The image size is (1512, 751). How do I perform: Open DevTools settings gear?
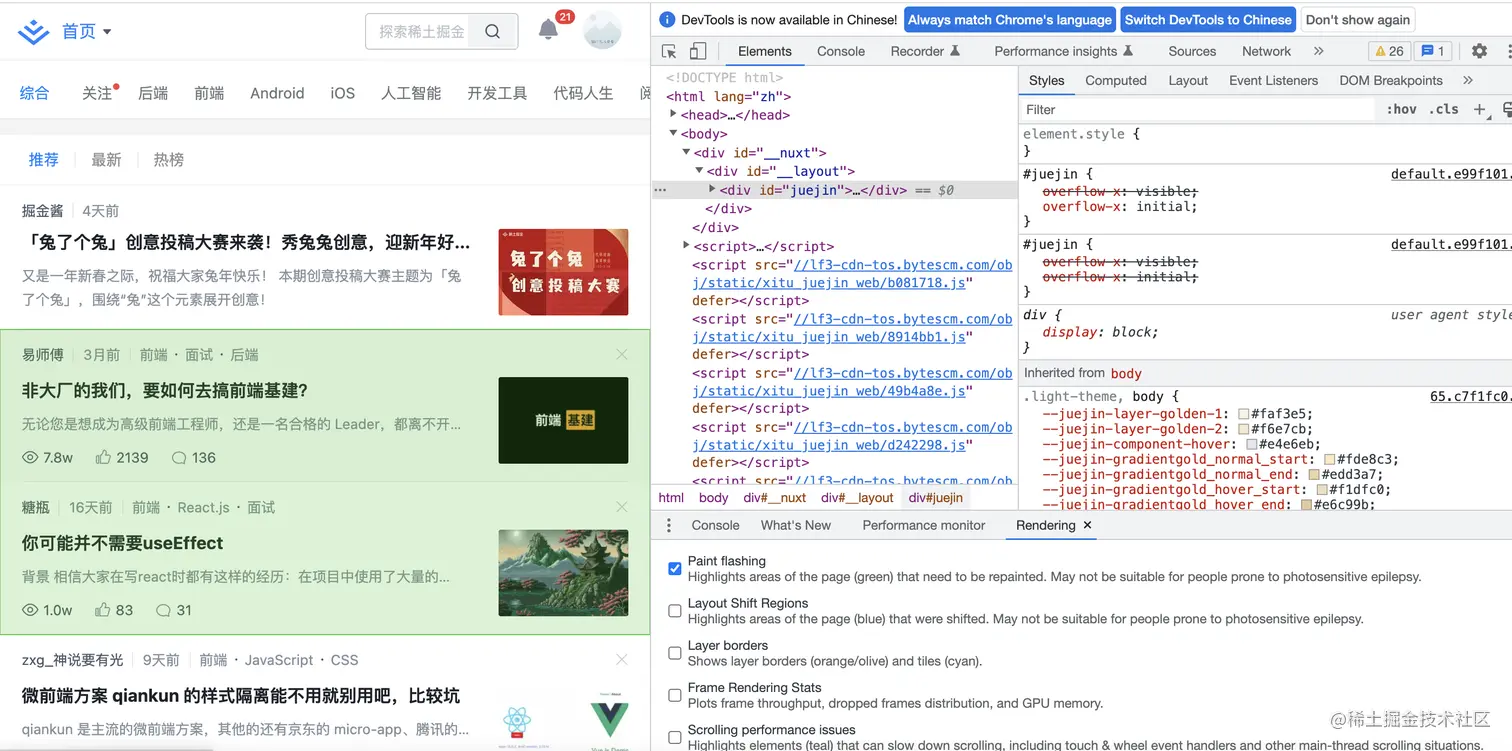[x=1479, y=51]
